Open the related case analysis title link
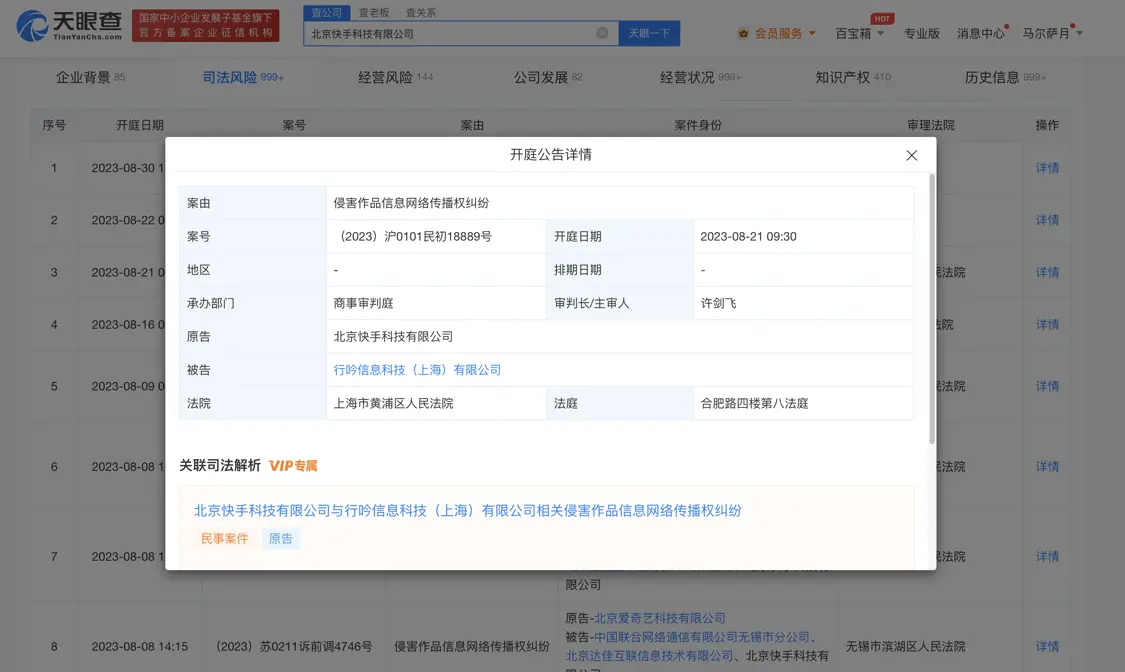Screen dimensions: 1125x672 click(x=467, y=511)
